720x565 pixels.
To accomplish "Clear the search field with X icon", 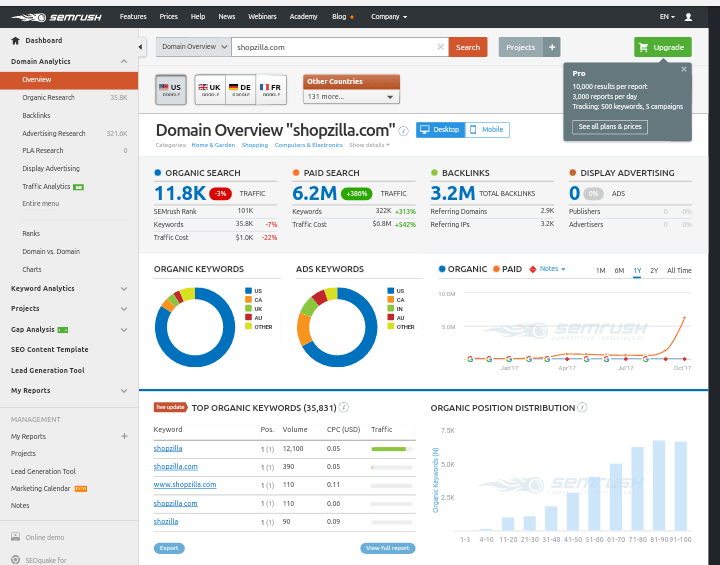I will tap(441, 47).
